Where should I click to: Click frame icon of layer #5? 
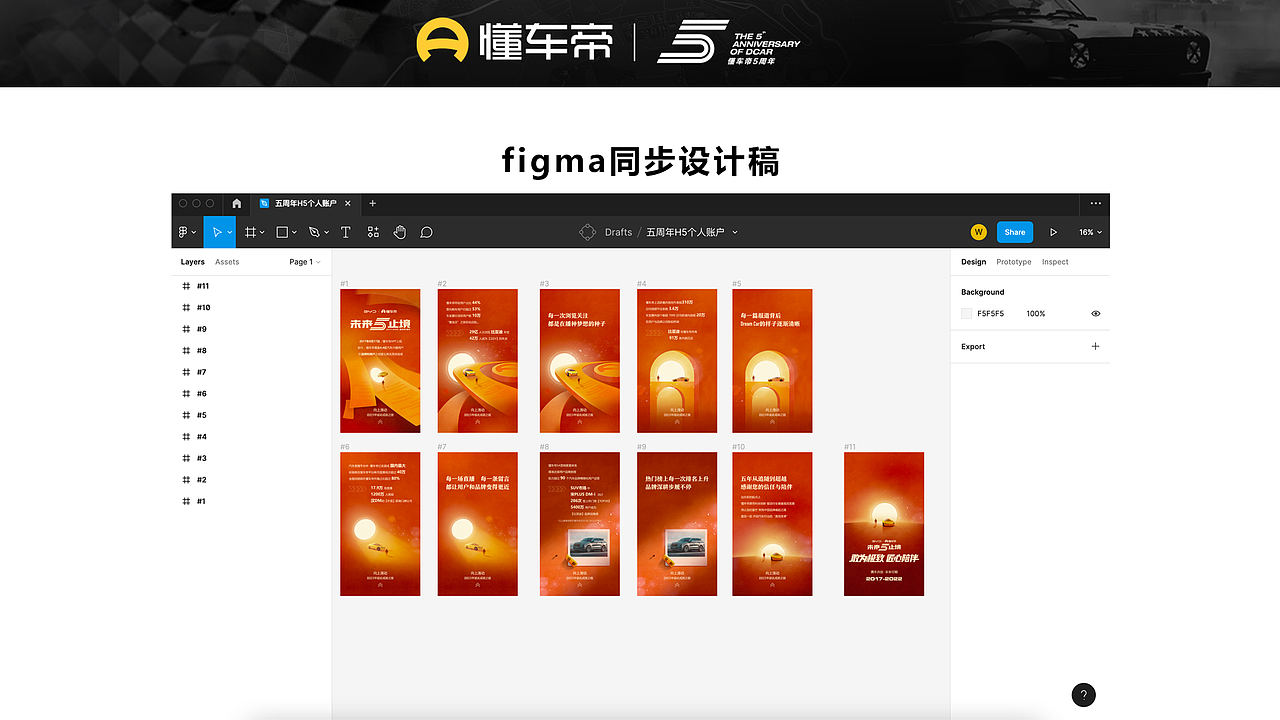coord(186,415)
